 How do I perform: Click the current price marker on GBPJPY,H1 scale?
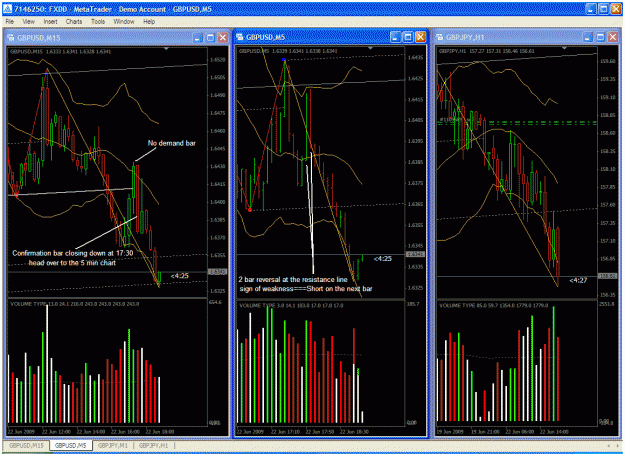pyautogui.click(x=607, y=276)
